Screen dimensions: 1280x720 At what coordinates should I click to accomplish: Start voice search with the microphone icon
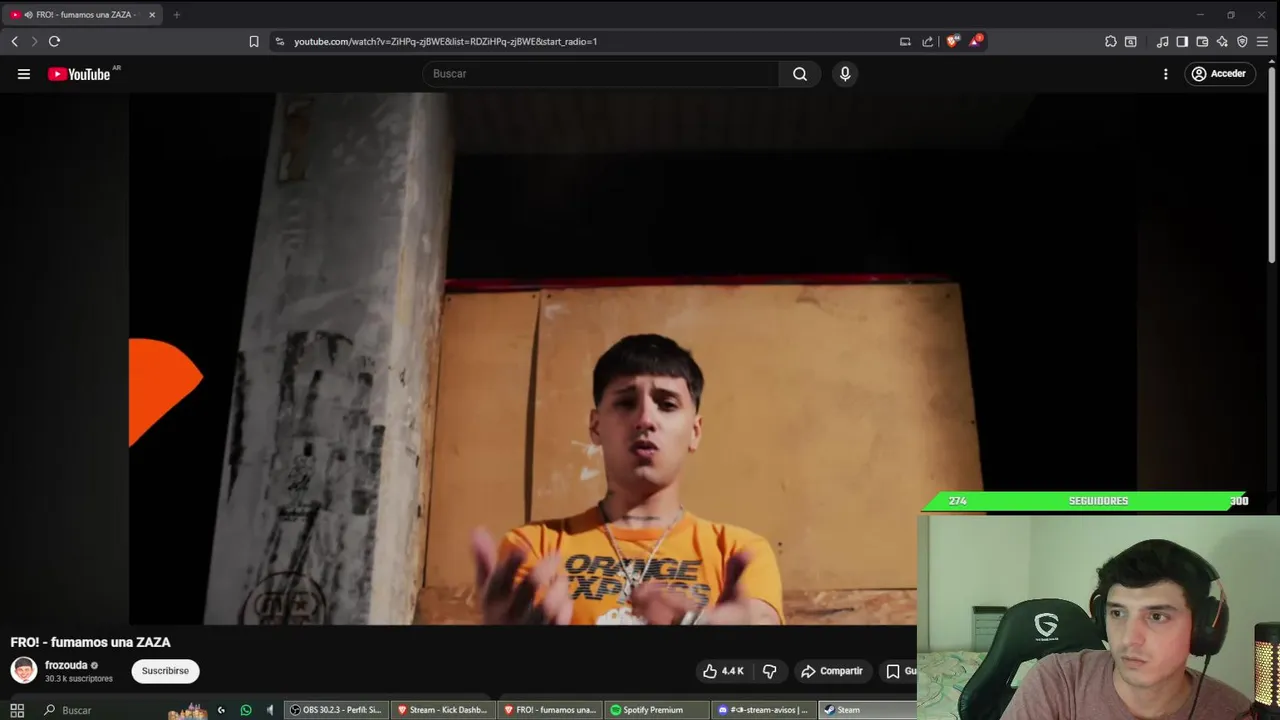(x=845, y=74)
